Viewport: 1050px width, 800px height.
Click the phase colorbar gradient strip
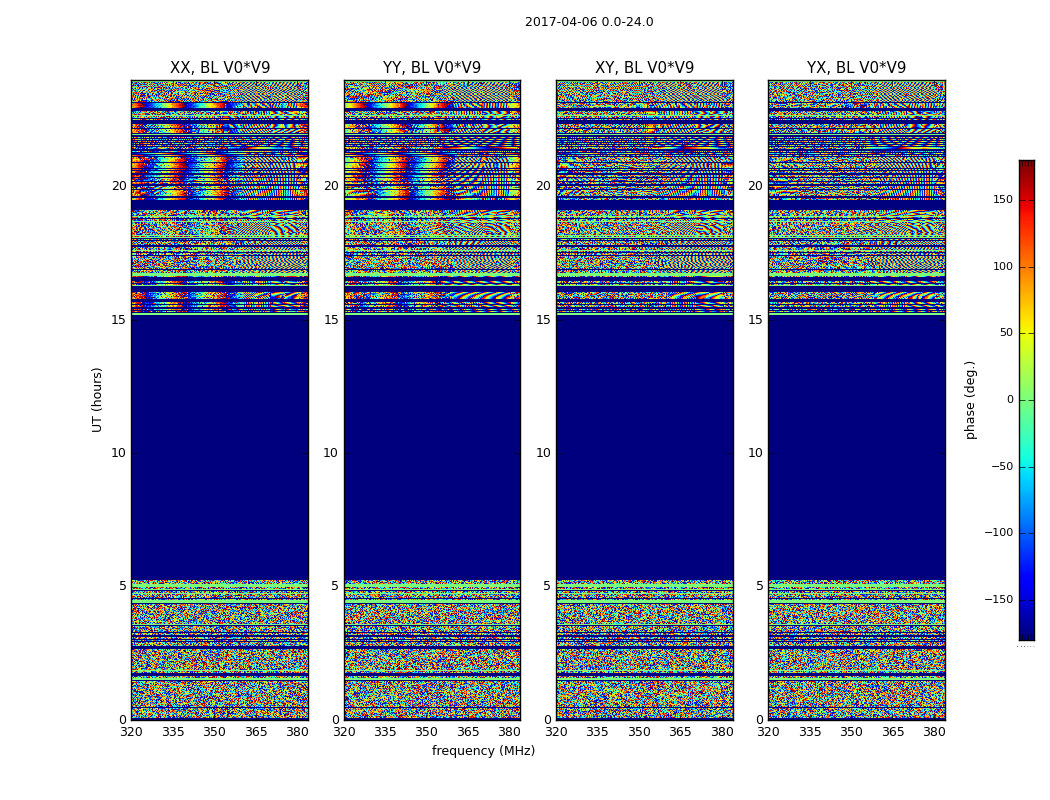pos(1027,400)
